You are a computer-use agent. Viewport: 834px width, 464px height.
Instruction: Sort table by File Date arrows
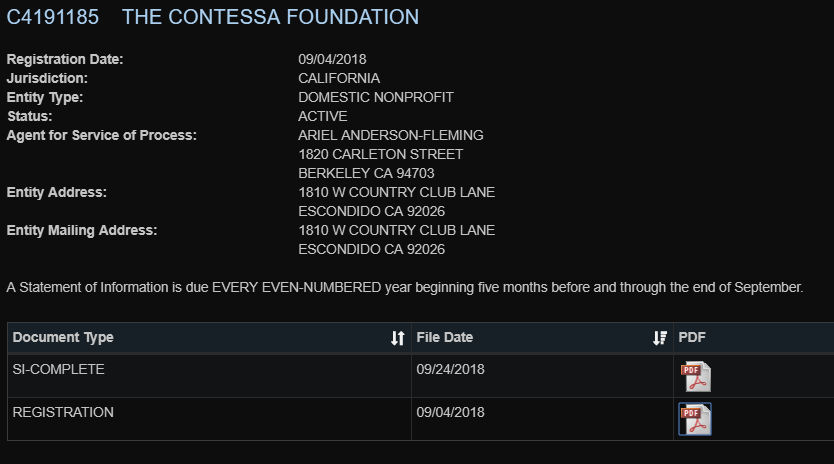point(660,338)
